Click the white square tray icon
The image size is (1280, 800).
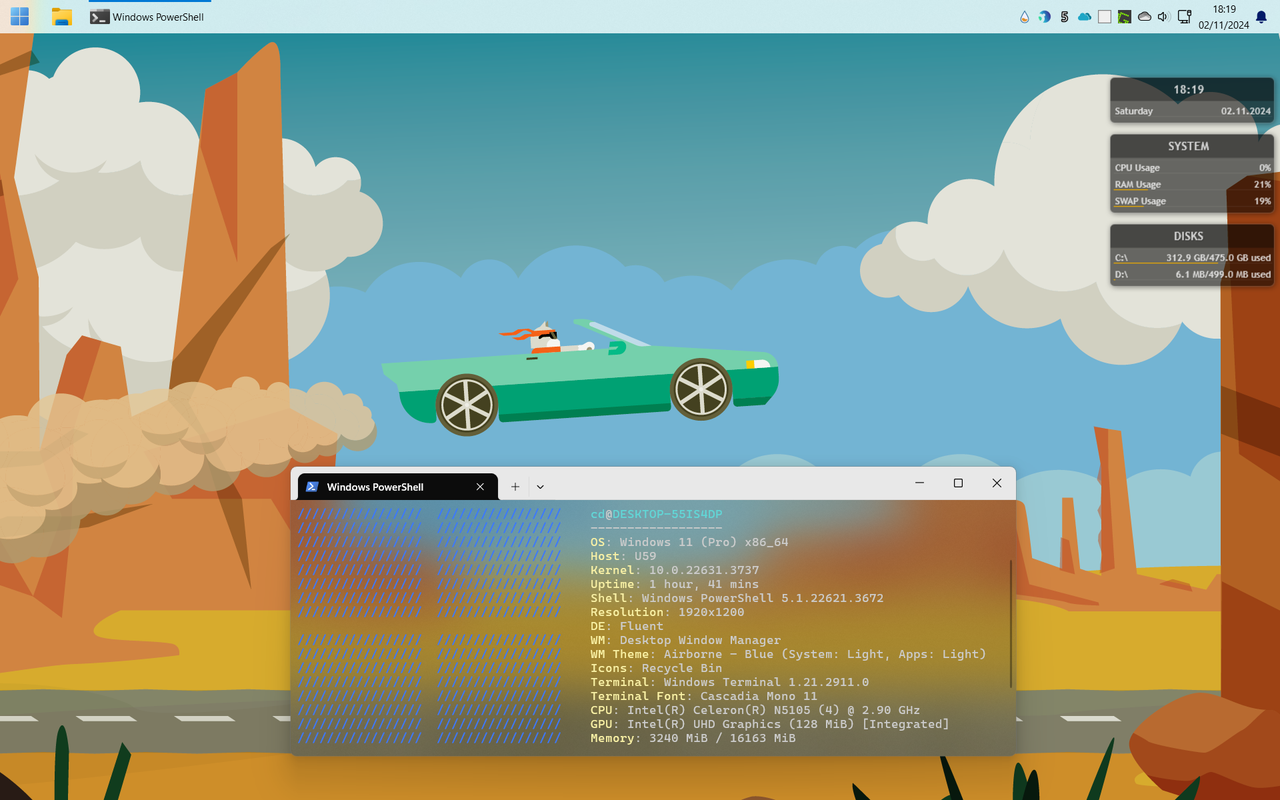[x=1105, y=17]
